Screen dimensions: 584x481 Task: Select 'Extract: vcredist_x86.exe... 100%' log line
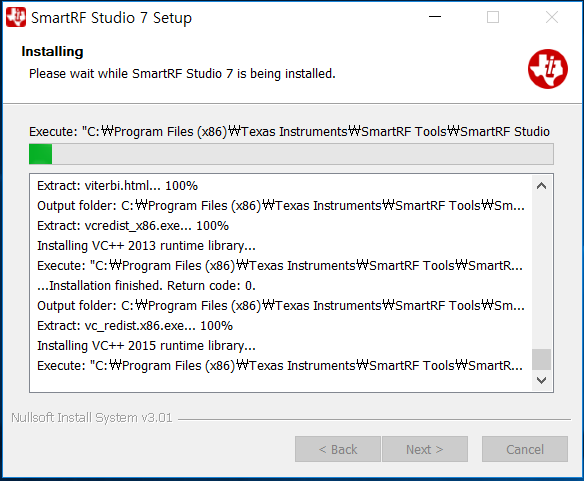coord(133,225)
